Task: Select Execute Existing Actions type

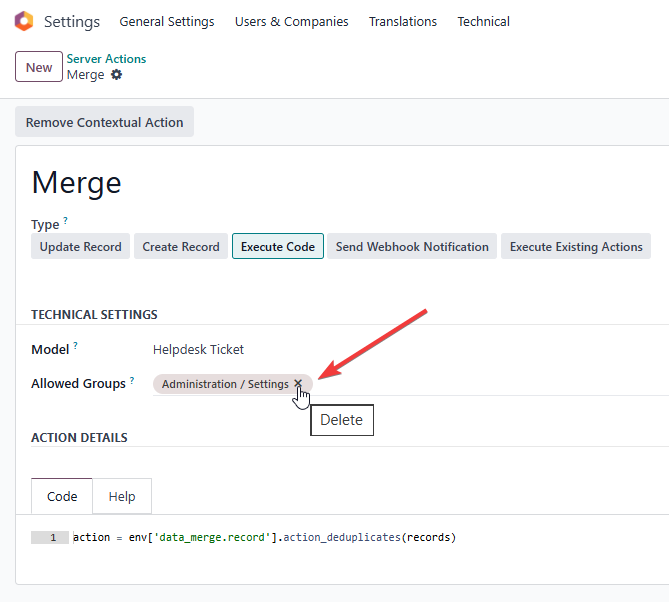Action: point(576,247)
